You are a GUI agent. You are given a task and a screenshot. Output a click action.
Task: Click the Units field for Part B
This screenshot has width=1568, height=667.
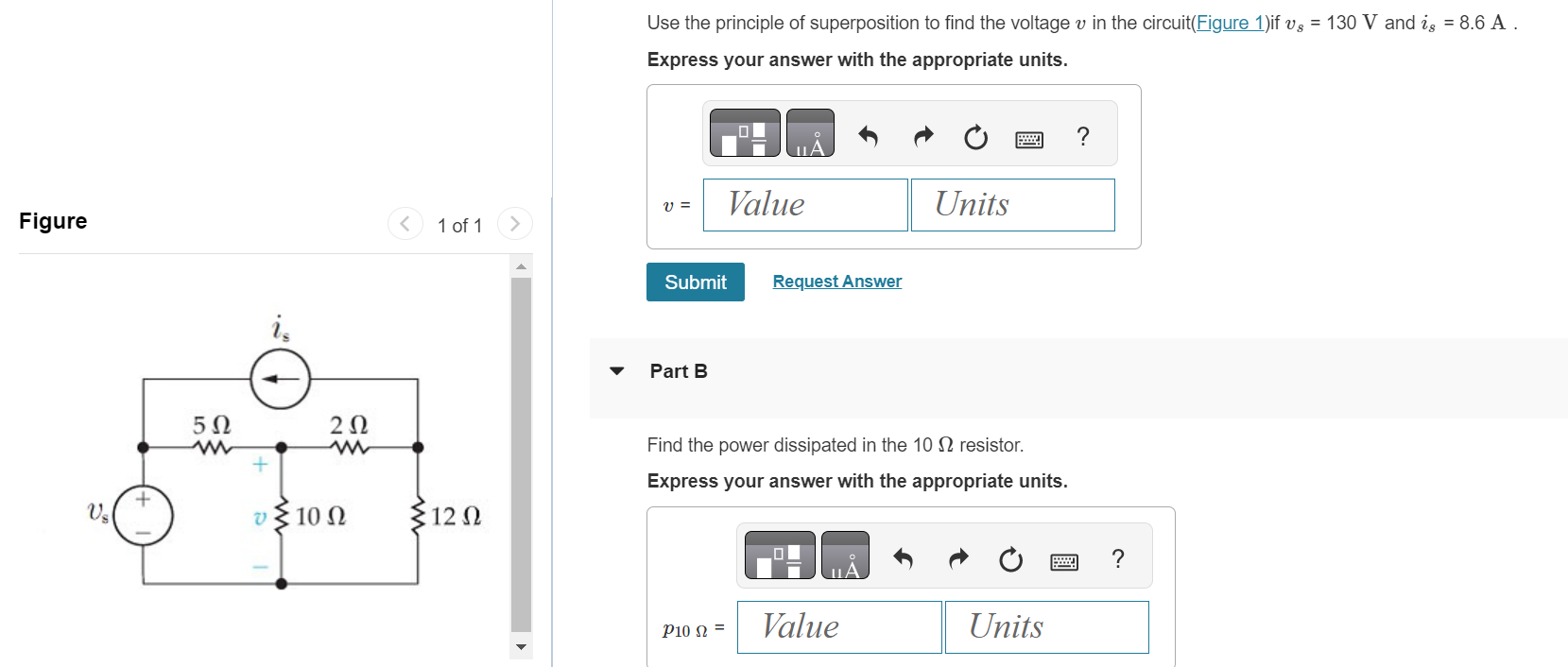pos(1046,626)
